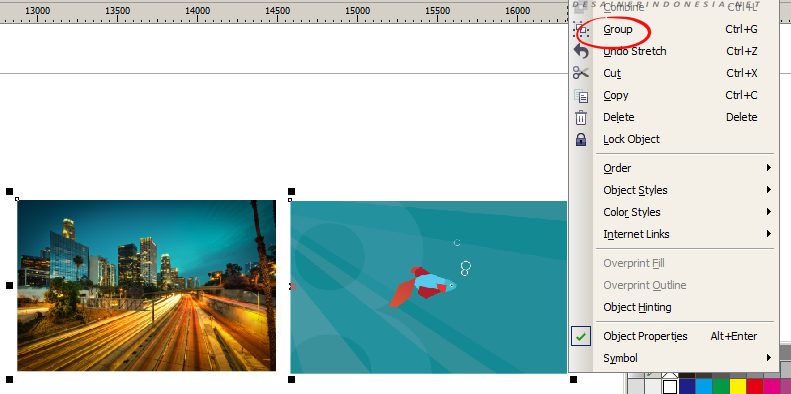This screenshot has height=394, width=791.
Task: Click the red X center marker of selection
Action: point(292,287)
